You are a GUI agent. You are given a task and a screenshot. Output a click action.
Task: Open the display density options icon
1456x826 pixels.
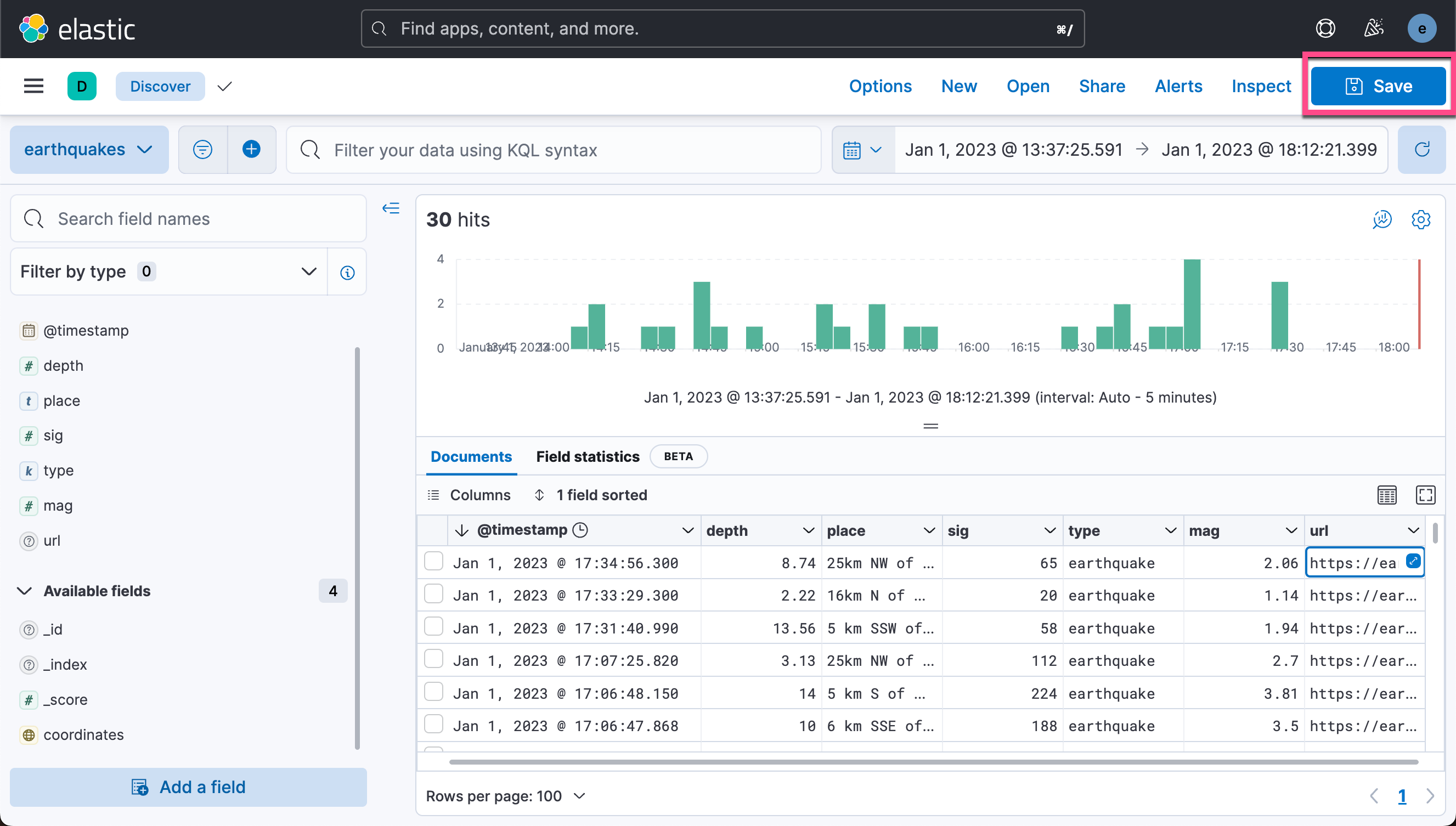(1387, 495)
